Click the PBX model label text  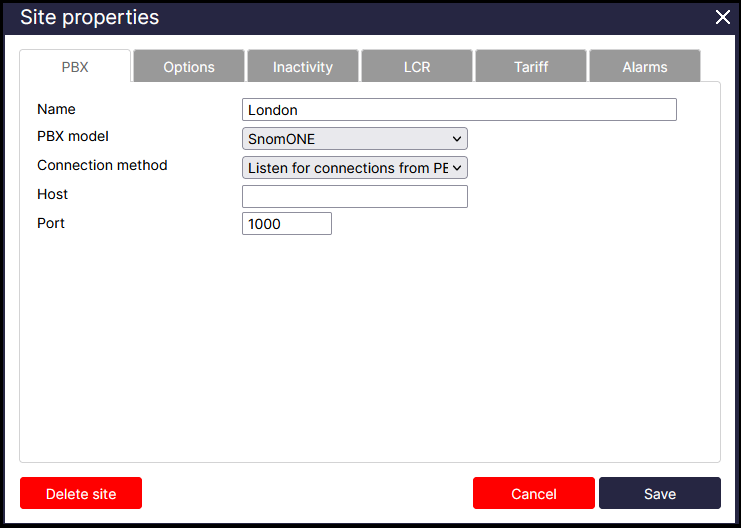[73, 136]
